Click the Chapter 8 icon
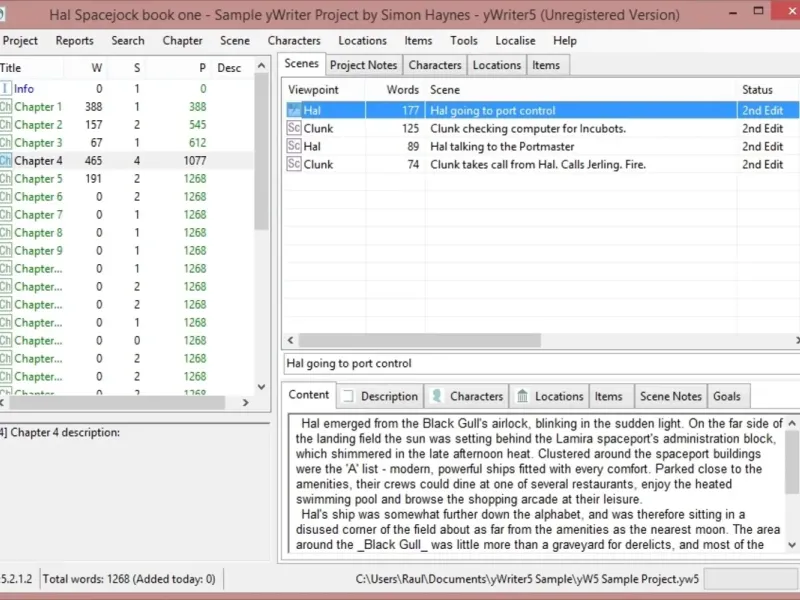 [x=5, y=233]
